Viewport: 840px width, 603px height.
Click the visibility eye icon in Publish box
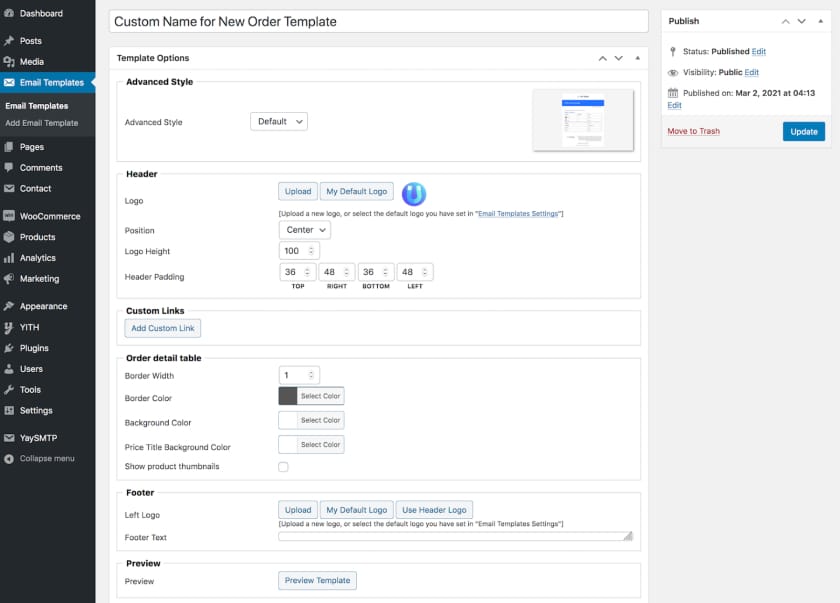(x=673, y=72)
